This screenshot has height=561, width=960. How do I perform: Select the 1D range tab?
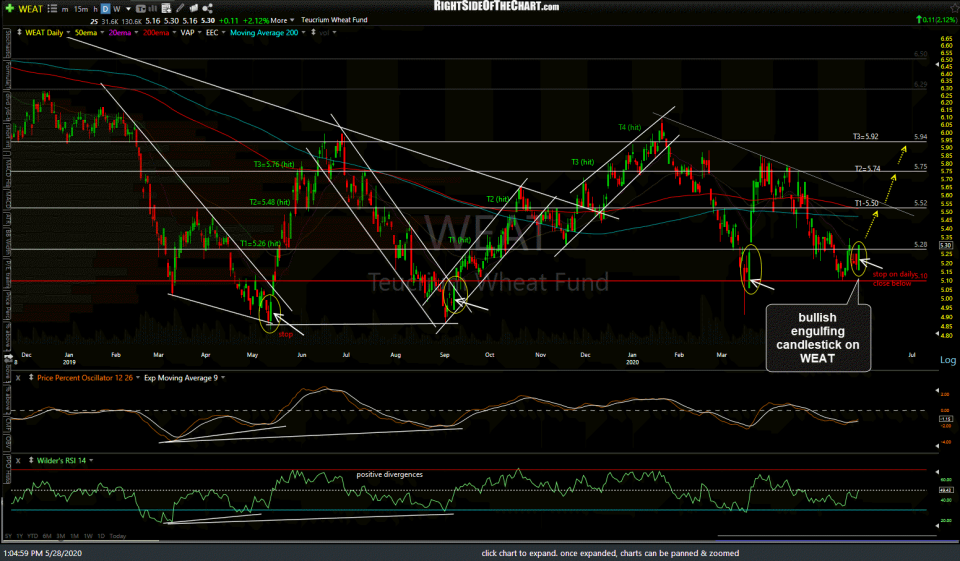tap(101, 536)
